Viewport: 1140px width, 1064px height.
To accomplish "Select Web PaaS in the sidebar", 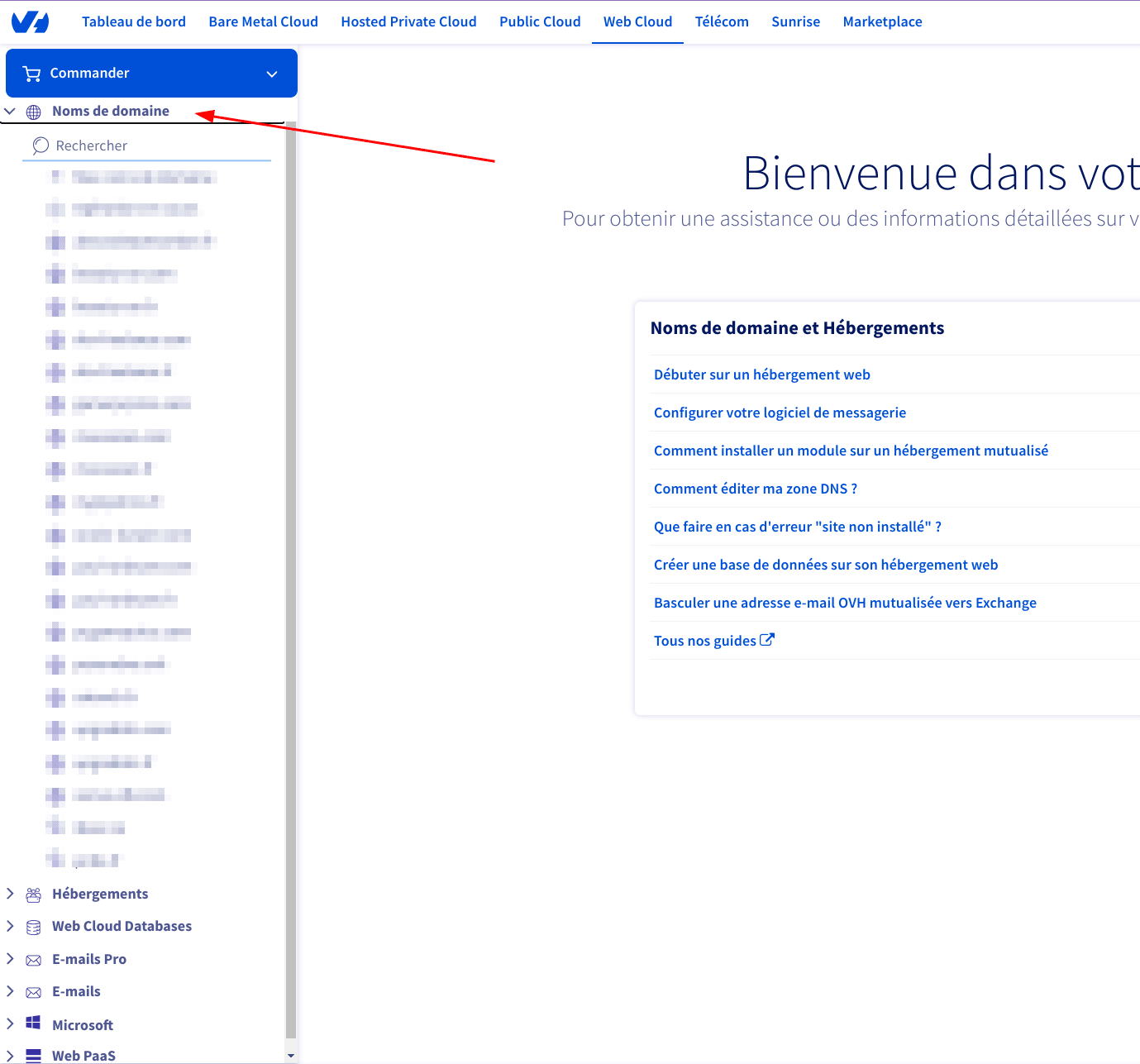I will (x=83, y=1056).
